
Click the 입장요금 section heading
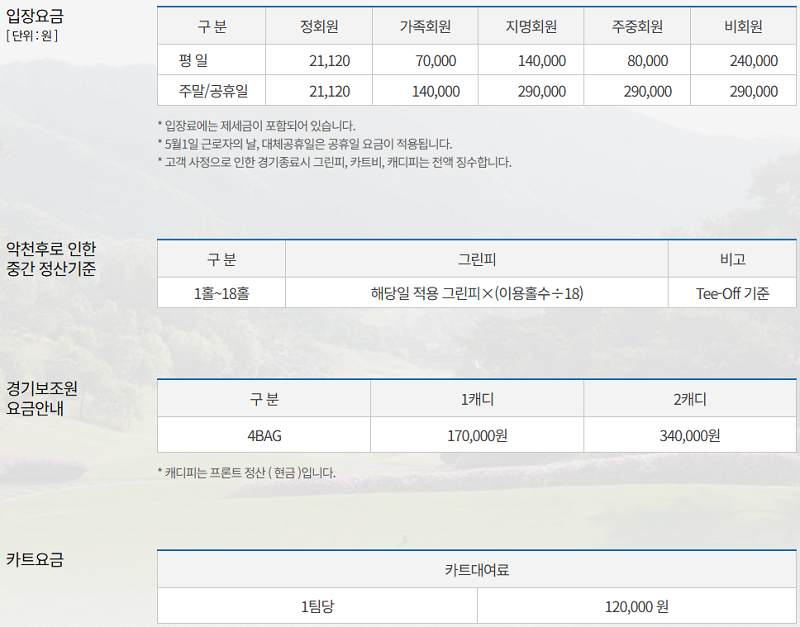(x=34, y=16)
